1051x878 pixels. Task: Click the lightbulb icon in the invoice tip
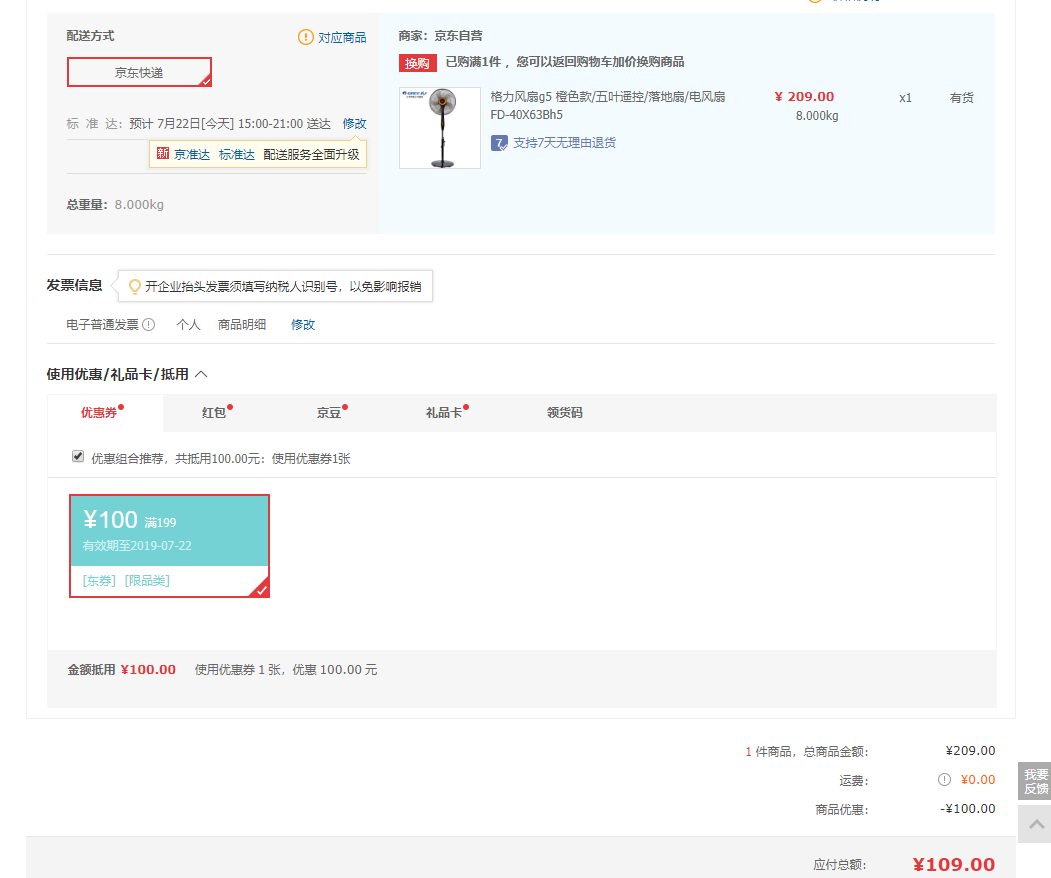(135, 287)
